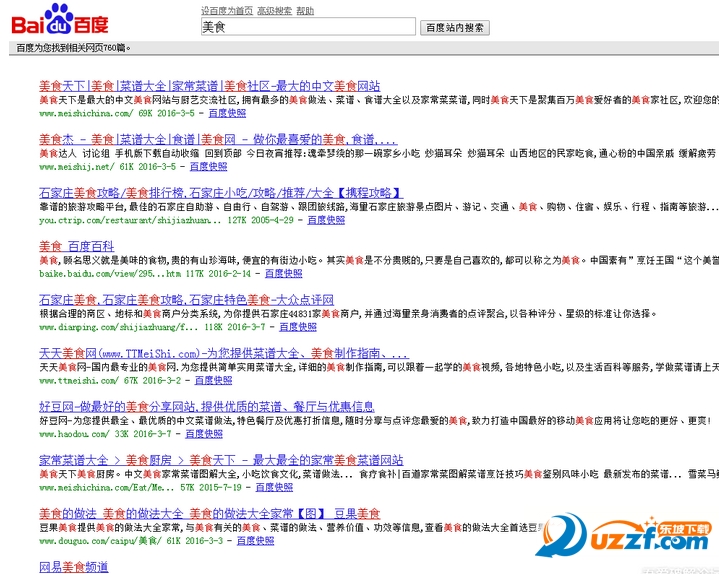The image size is (719, 574).
Task: Open 百度快照 for the haodou.com result
Action: click(204, 434)
